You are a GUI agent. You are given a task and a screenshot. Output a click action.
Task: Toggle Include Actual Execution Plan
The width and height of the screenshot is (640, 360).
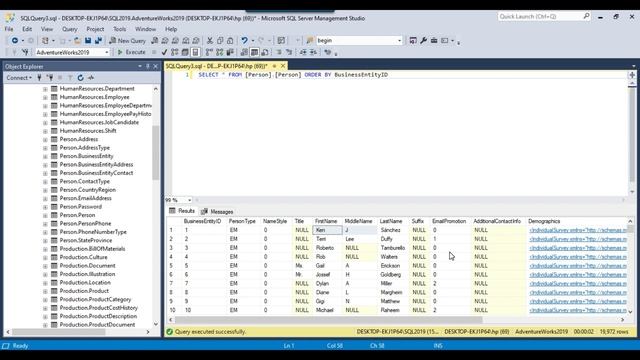click(209, 52)
